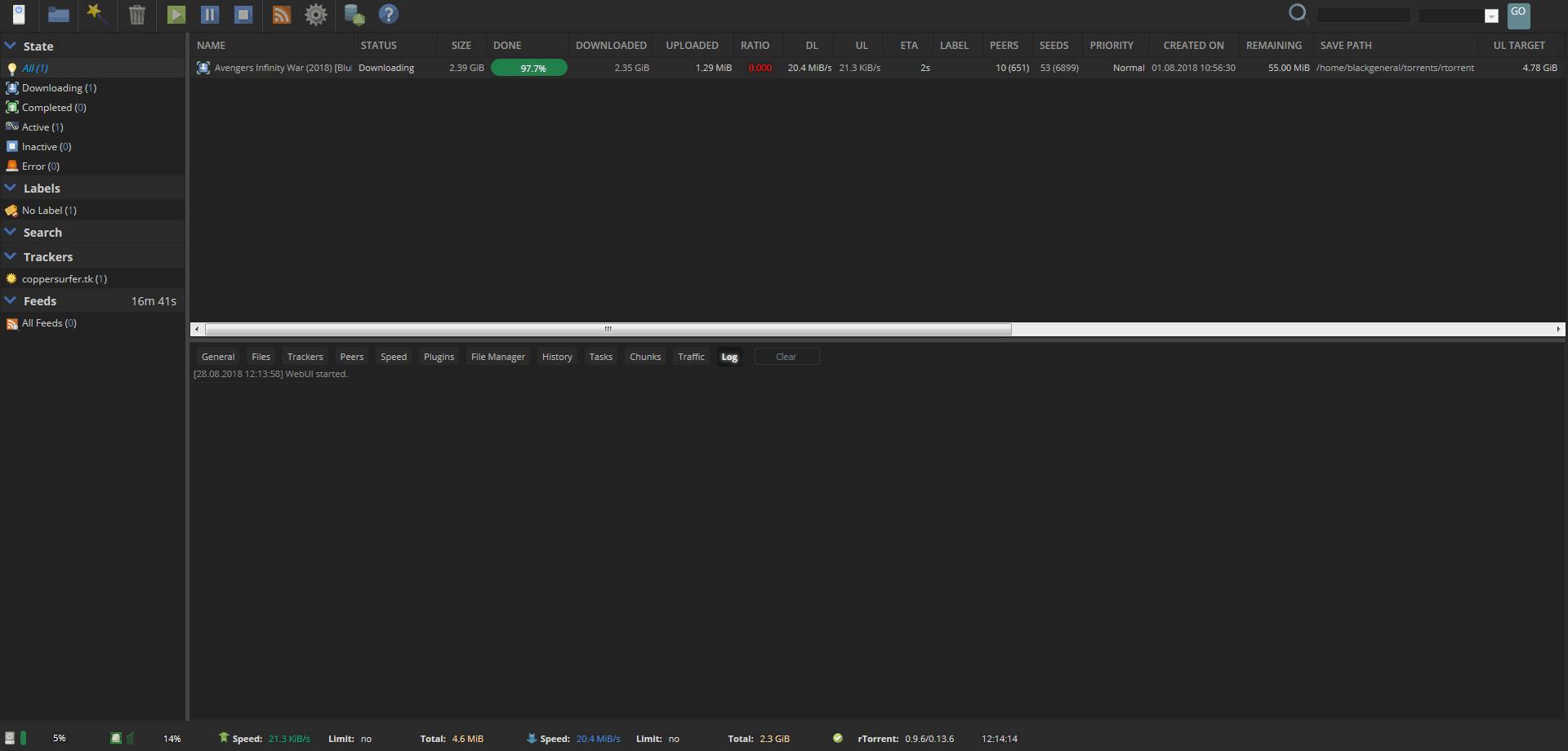
Task: Pause torrent using blue pause icon
Action: point(210,15)
